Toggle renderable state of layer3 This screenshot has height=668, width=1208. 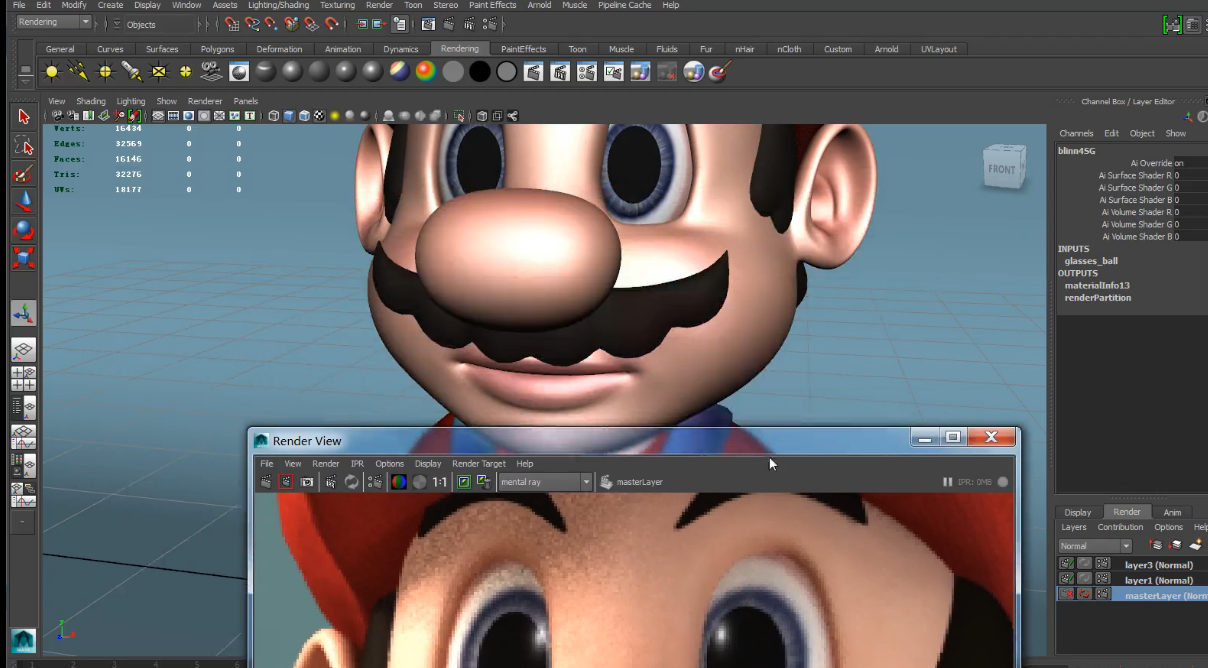point(1066,563)
